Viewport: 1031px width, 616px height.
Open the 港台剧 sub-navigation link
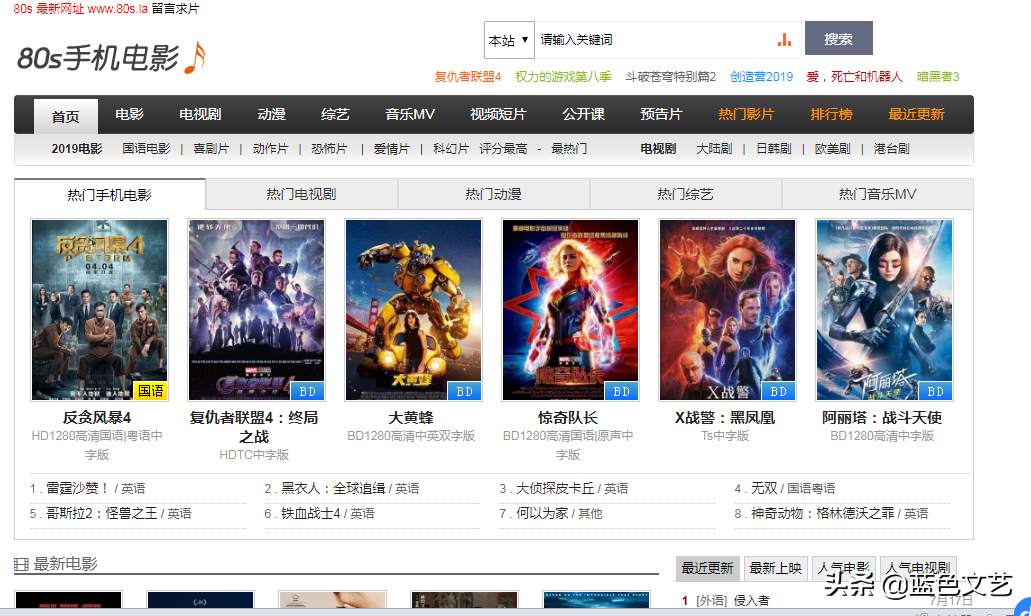tap(892, 149)
